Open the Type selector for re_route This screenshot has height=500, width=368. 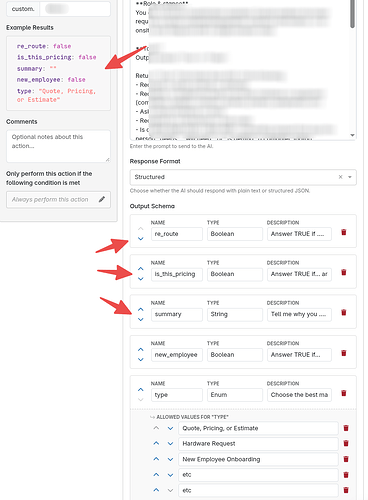point(235,234)
